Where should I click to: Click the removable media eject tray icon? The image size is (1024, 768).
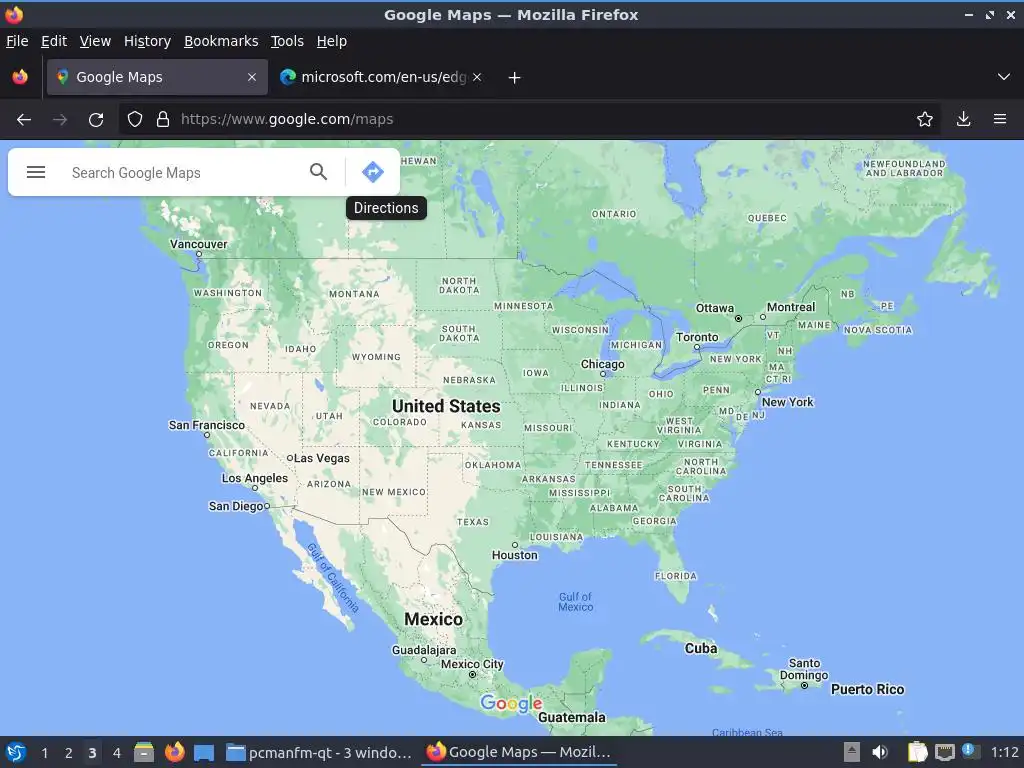pyautogui.click(x=851, y=752)
